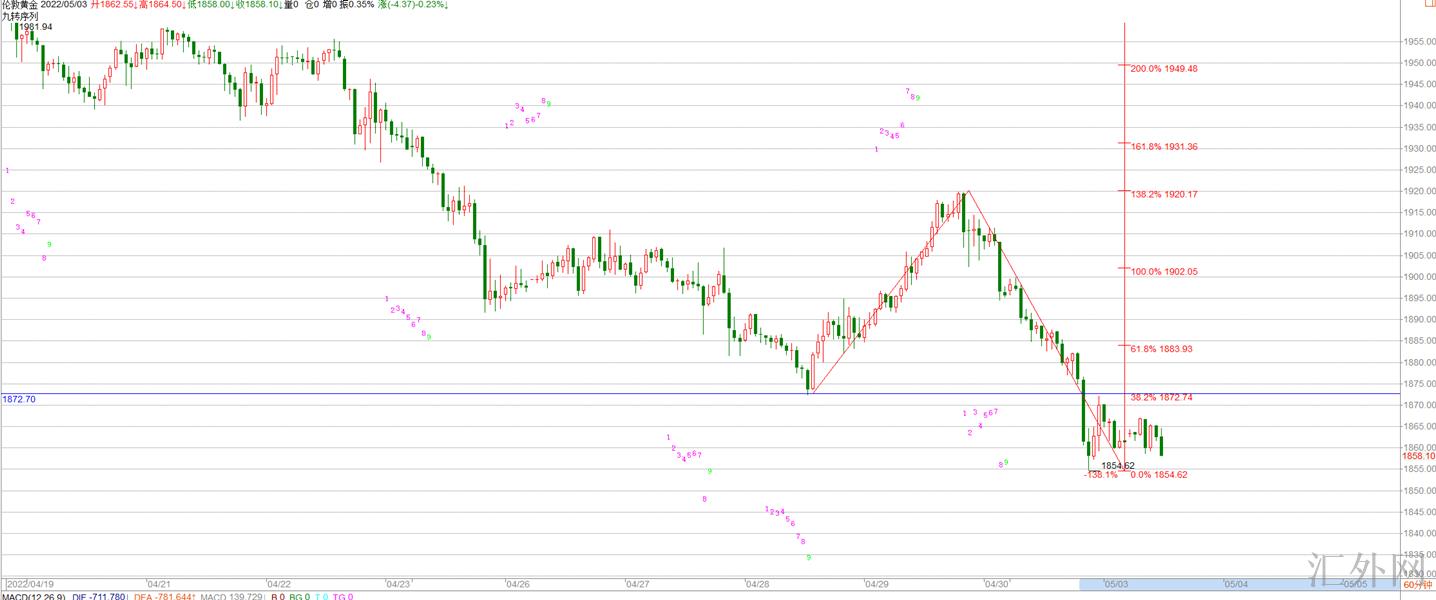Click the MACD(12,26,9) indicator label

coord(33,596)
